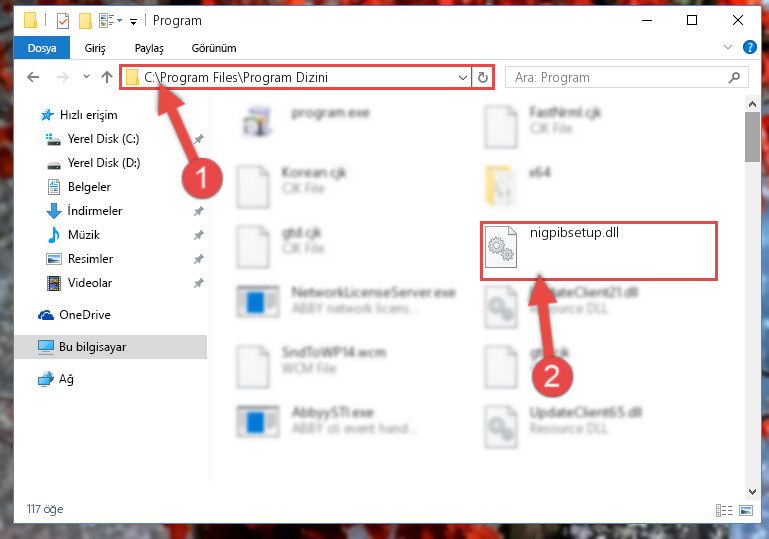769x539 pixels.
Task: Click the New folder quick access icon
Action: click(x=85, y=21)
